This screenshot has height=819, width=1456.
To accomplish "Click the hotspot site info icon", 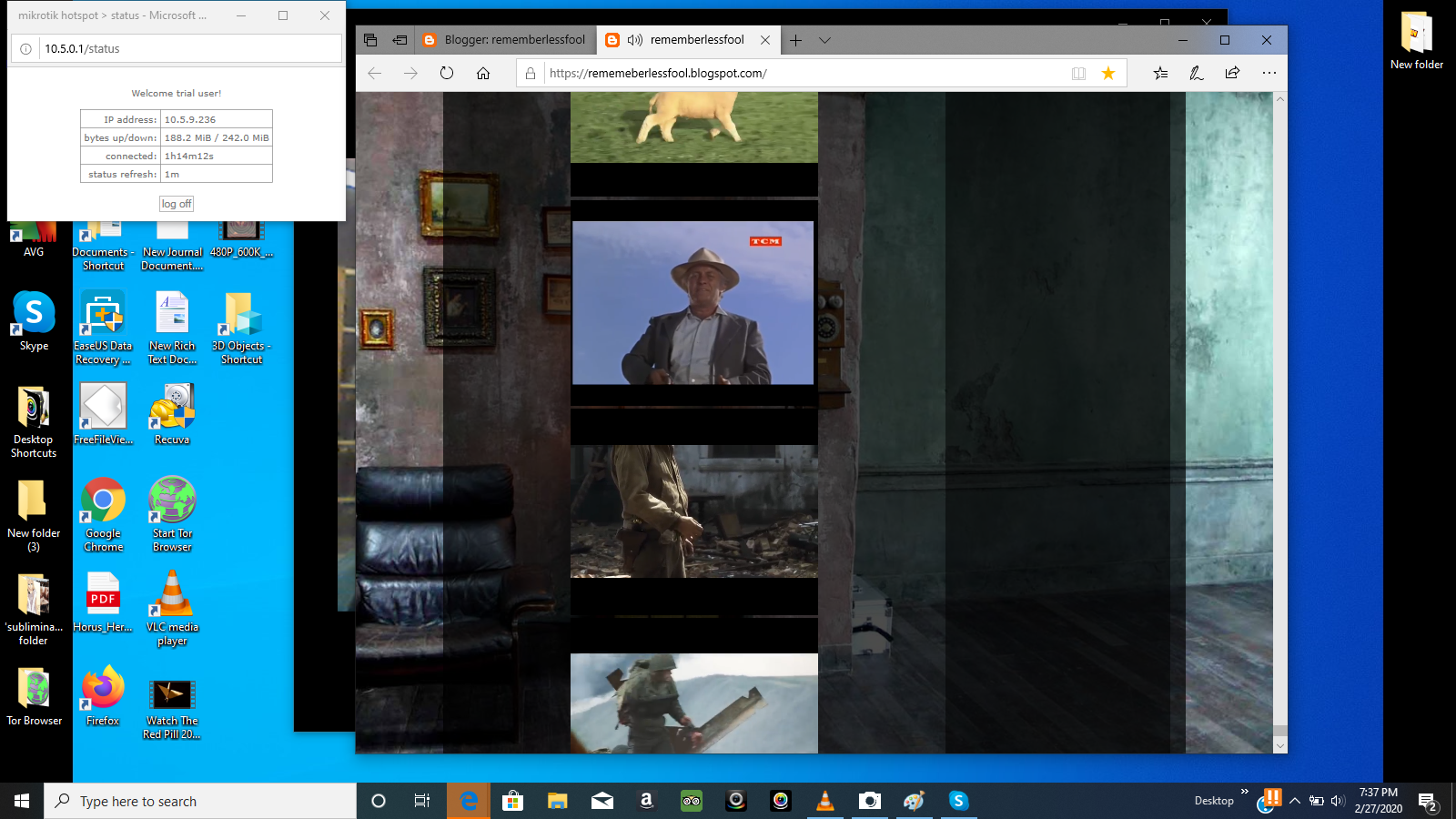I will (25, 49).
